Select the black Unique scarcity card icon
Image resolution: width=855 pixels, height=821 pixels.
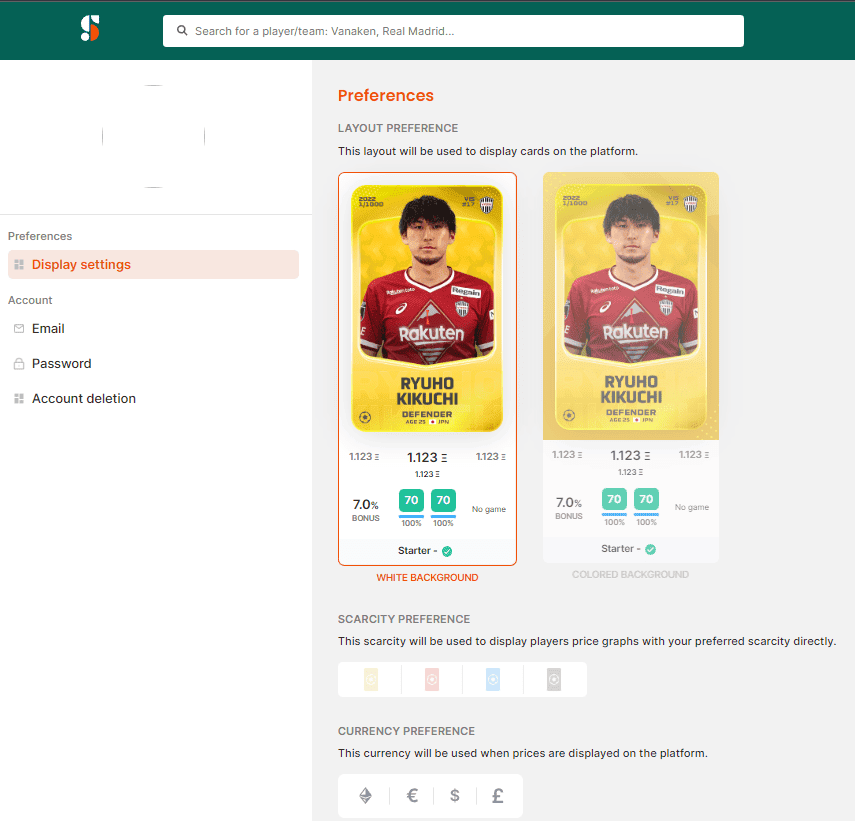[x=554, y=679]
